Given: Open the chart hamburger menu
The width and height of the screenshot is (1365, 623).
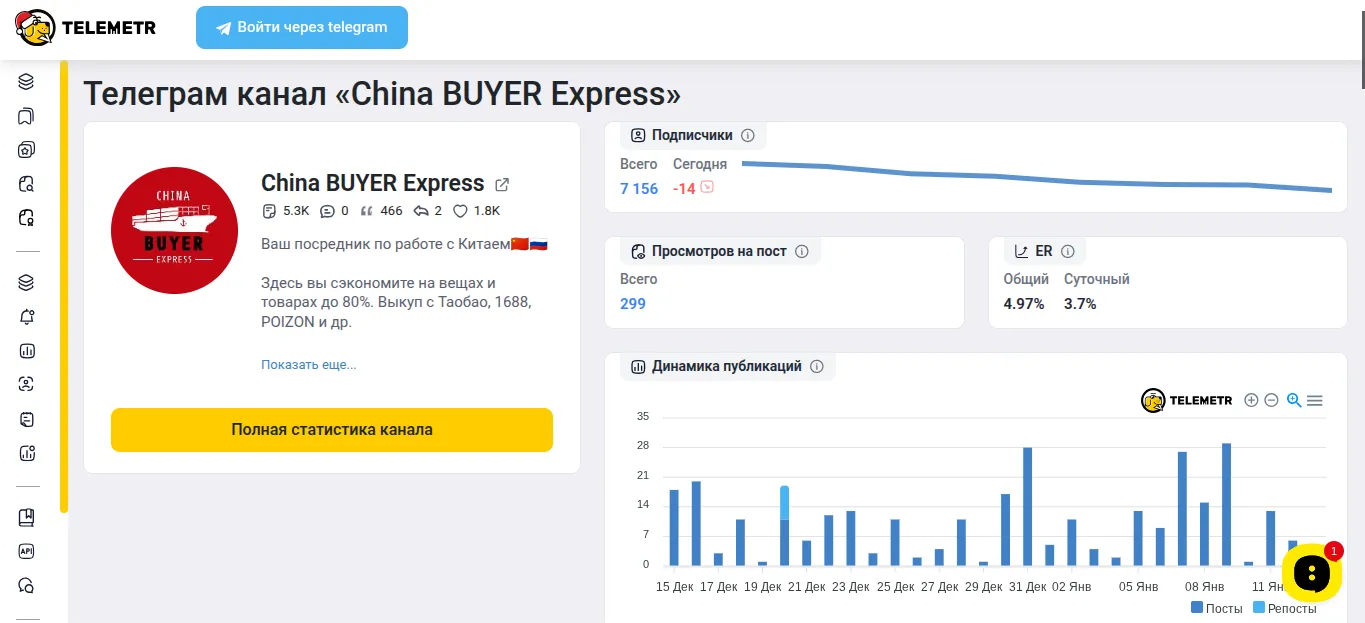Looking at the screenshot, I should (x=1315, y=400).
